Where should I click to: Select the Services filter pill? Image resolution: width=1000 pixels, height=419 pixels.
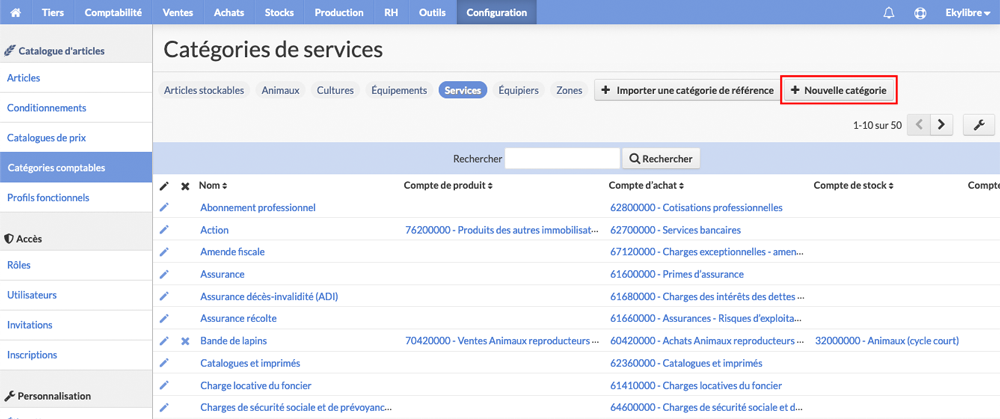coord(463,91)
